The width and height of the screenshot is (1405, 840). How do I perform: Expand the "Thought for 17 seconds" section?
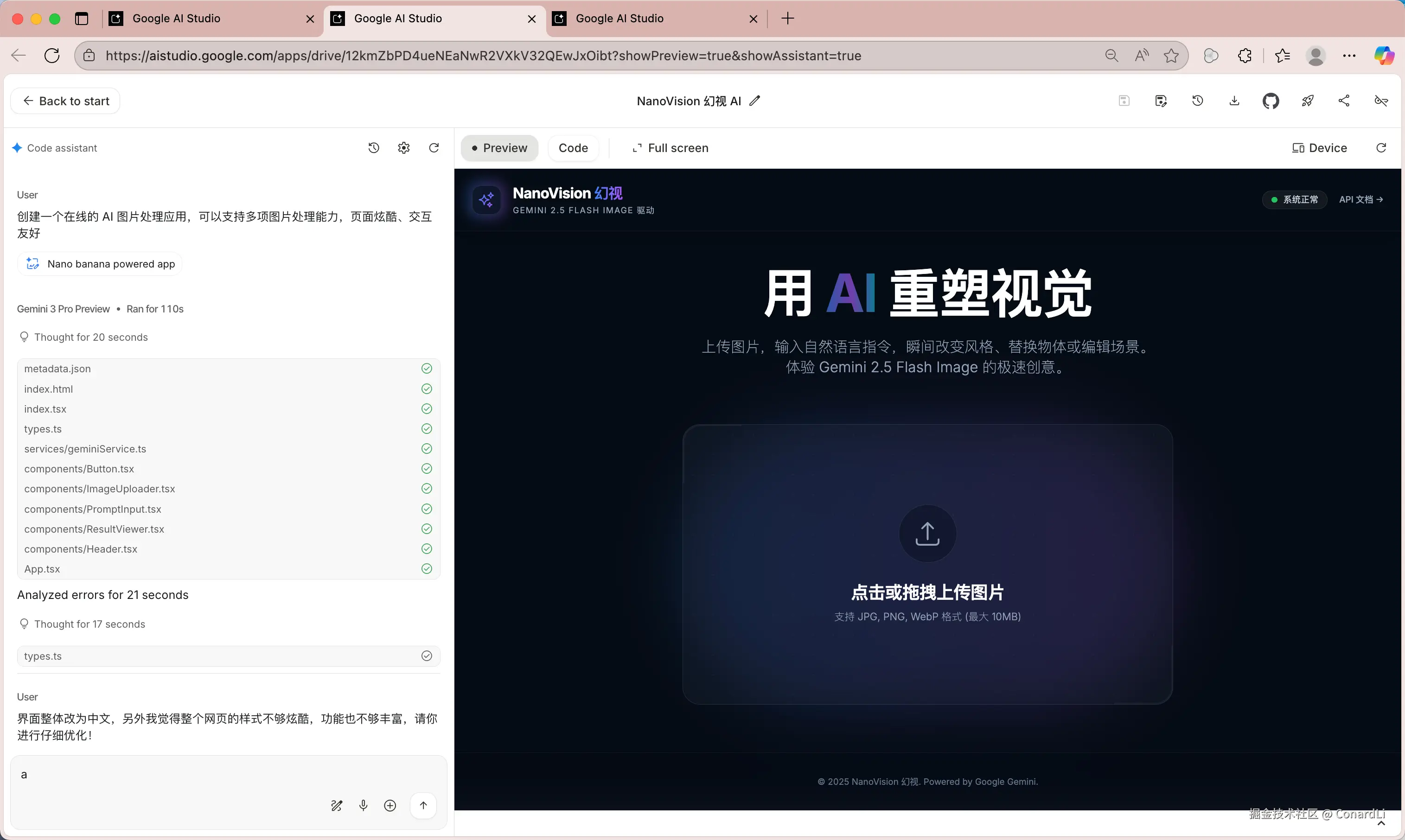click(89, 624)
